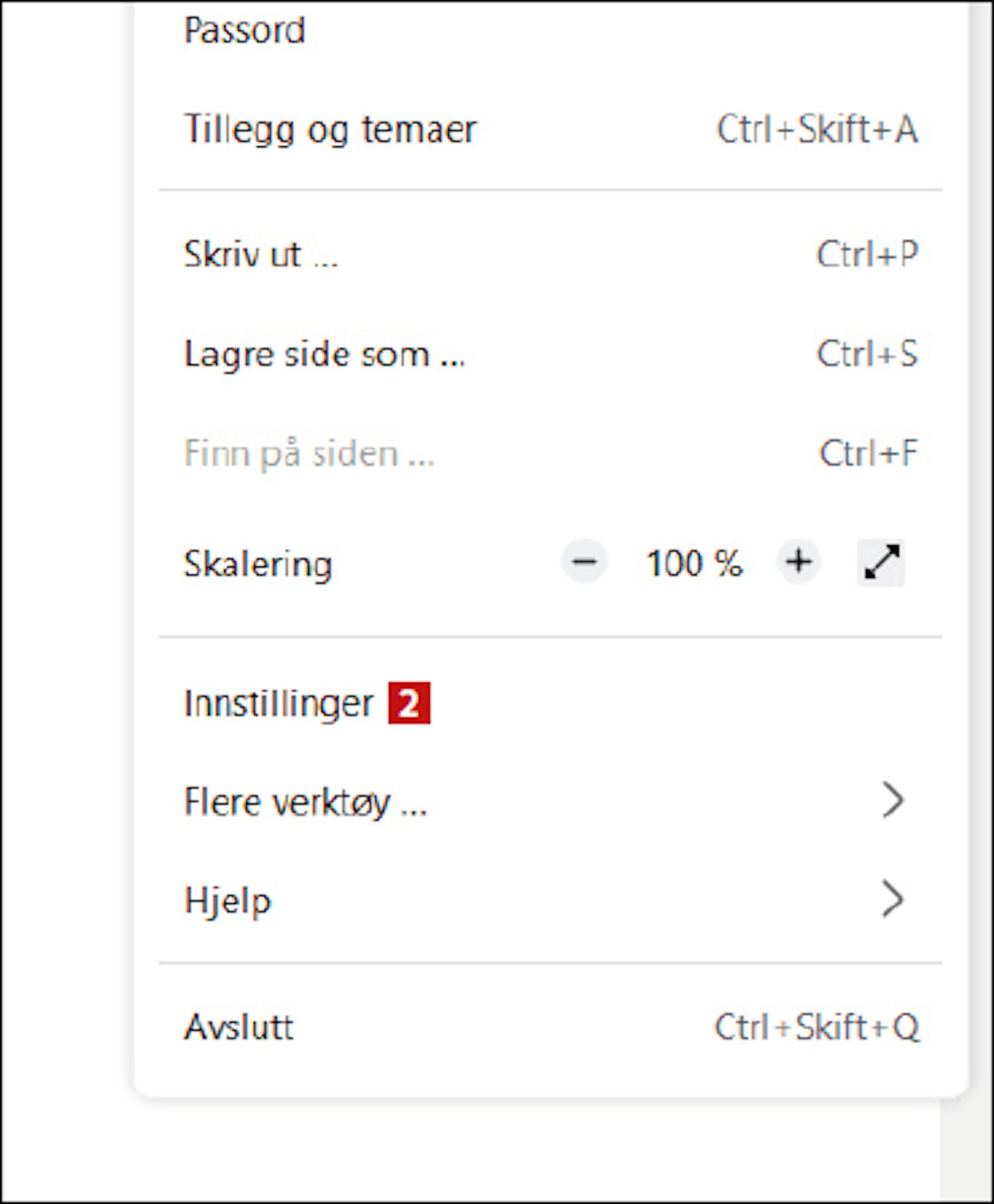The width and height of the screenshot is (994, 1204).
Task: Enter fullscreen with the diagonal arrows icon
Action: 881,563
